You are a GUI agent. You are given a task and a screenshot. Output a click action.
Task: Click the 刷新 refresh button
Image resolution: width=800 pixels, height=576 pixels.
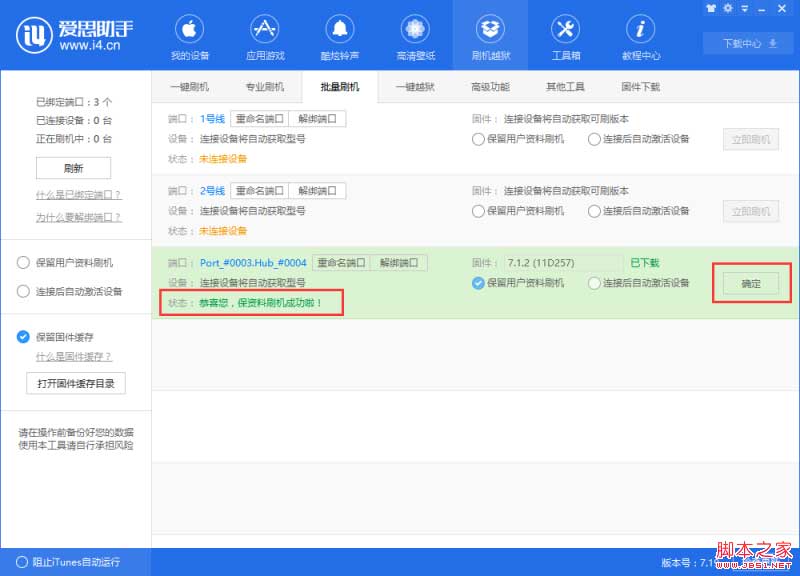tap(73, 168)
